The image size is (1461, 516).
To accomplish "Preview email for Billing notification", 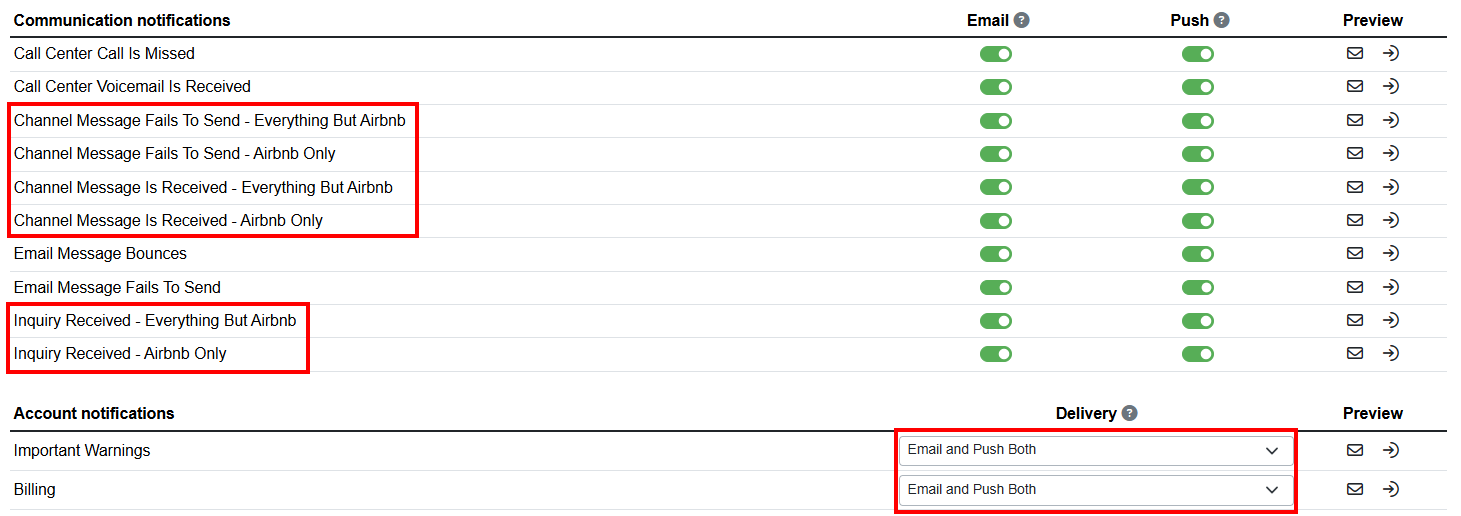I will (1355, 489).
